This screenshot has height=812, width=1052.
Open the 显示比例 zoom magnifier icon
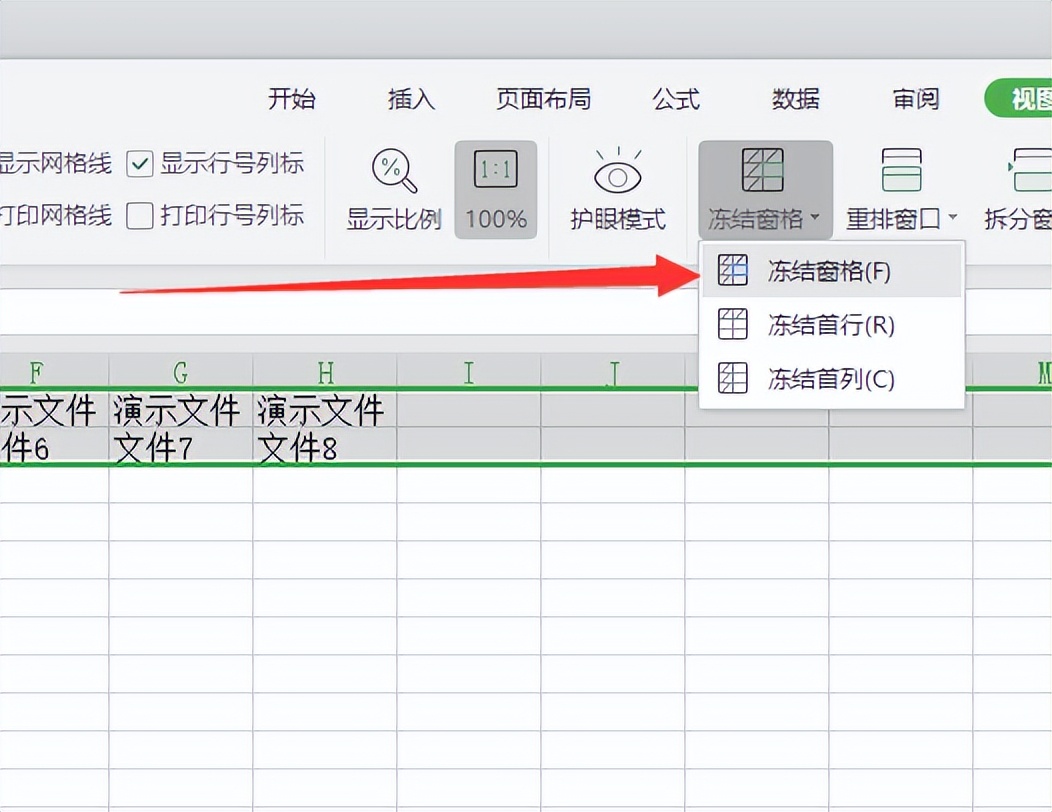(x=394, y=170)
